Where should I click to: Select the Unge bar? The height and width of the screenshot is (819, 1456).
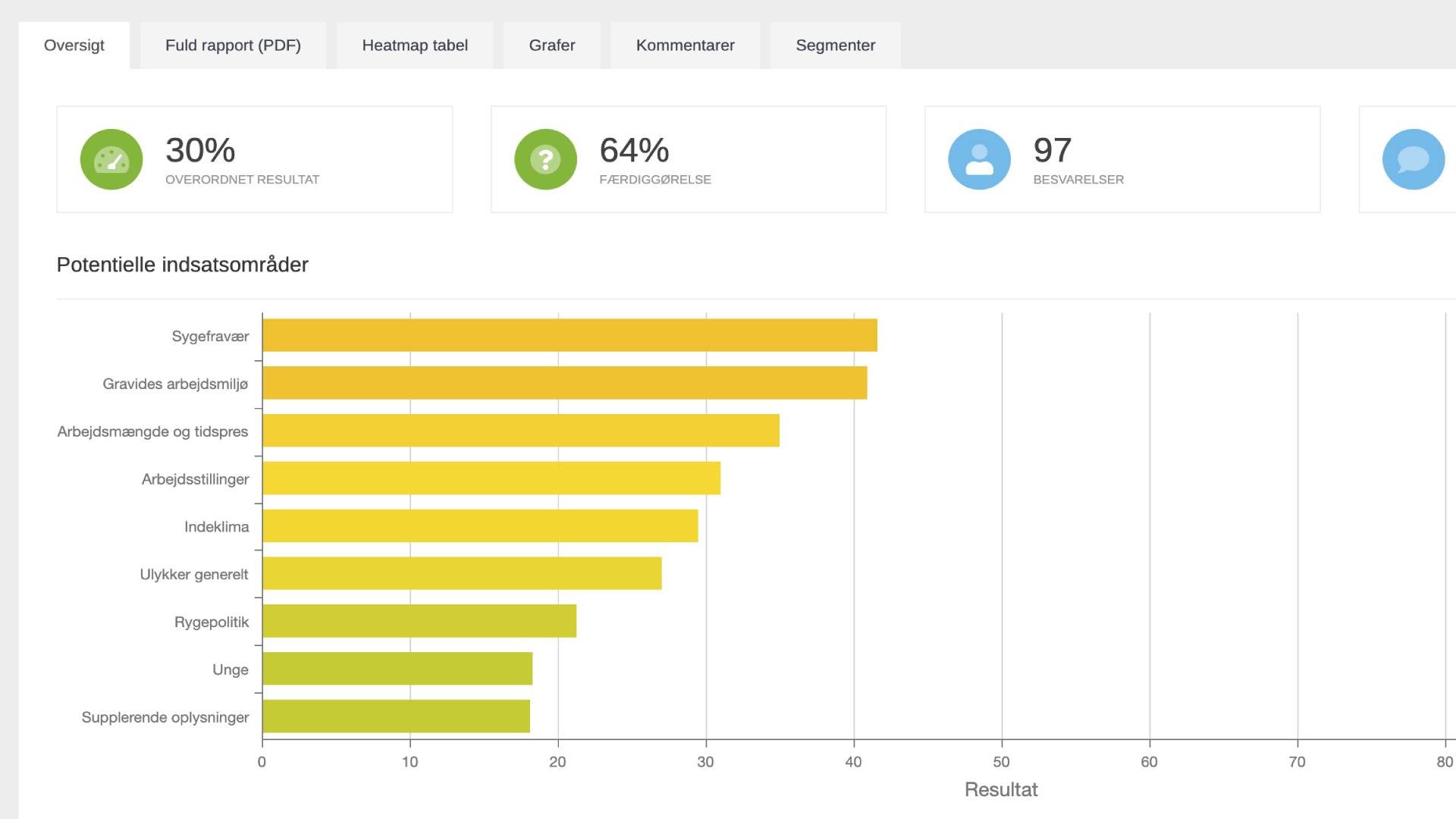click(x=397, y=668)
